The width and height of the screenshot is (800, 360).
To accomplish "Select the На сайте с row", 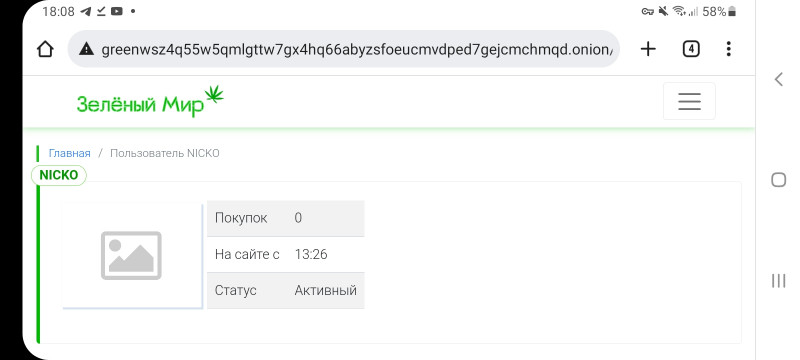I will pos(286,254).
